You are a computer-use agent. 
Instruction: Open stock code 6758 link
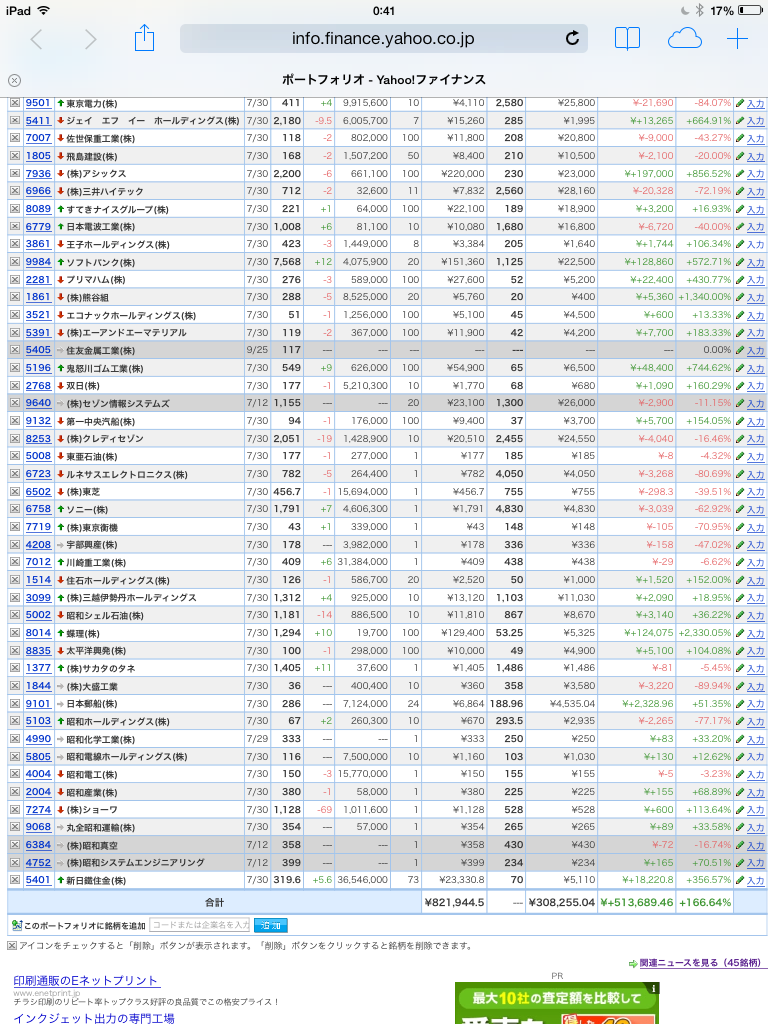38,509
